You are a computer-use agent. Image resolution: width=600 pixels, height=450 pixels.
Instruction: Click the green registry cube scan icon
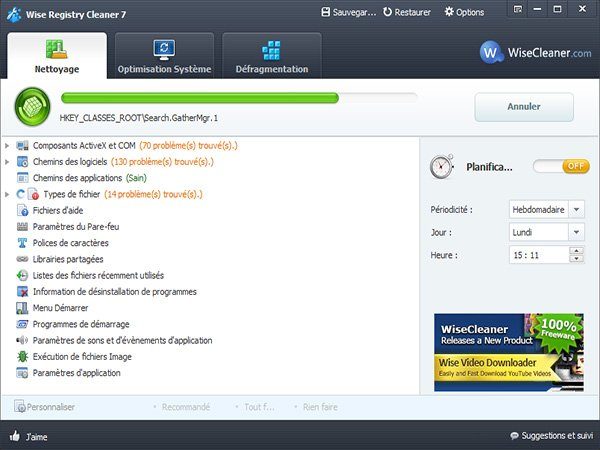(x=33, y=107)
